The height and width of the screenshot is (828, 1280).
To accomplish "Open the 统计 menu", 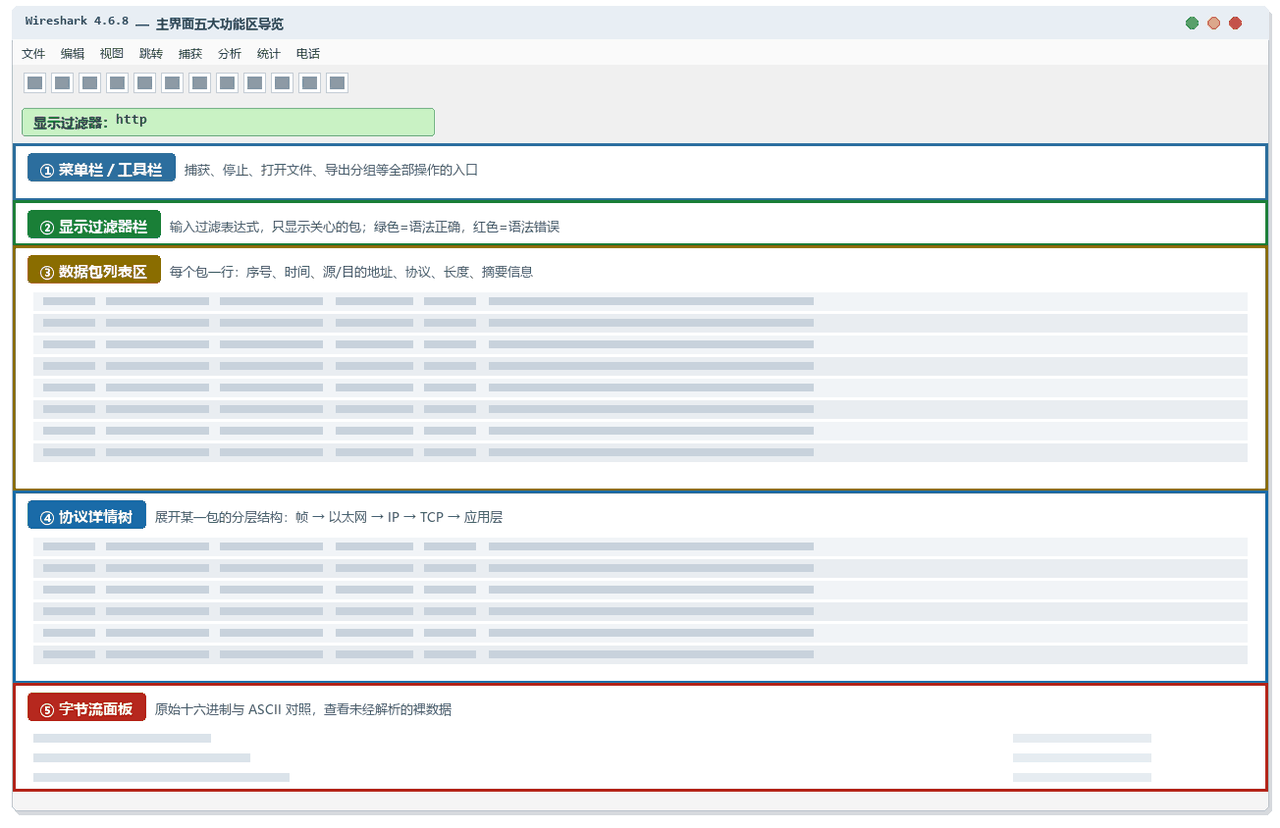I will coord(269,54).
